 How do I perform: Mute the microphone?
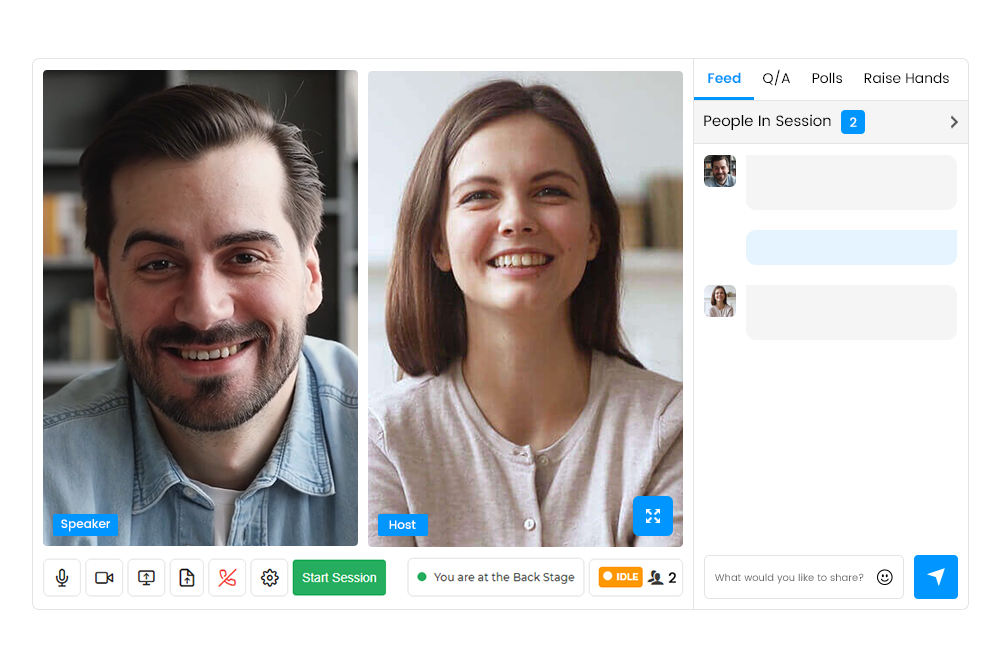point(62,578)
